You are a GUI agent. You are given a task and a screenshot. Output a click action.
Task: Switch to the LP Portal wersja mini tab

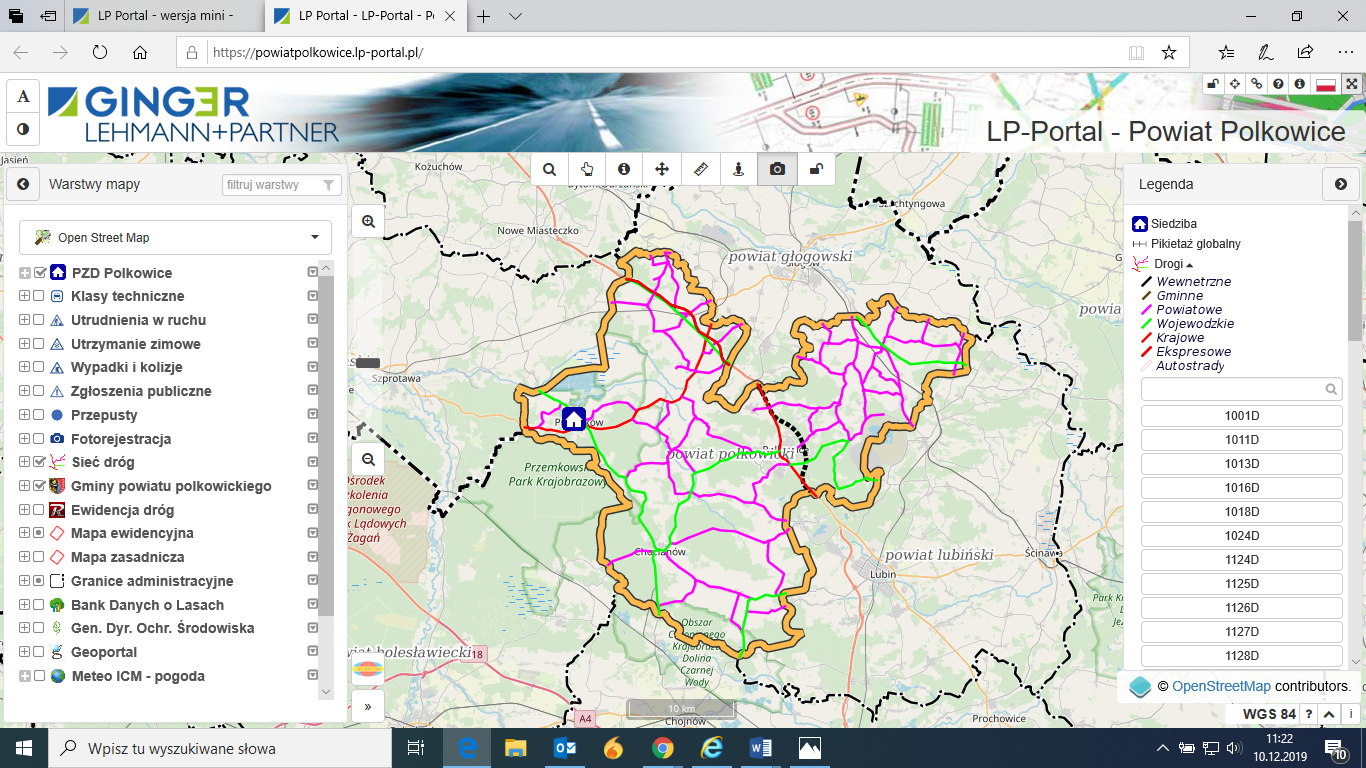[165, 16]
